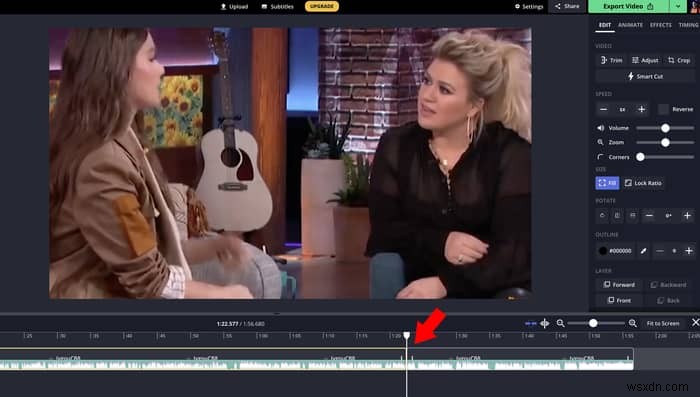700x397 pixels.
Task: Click the user avatar in top corner
Action: pyautogui.click(x=695, y=6)
